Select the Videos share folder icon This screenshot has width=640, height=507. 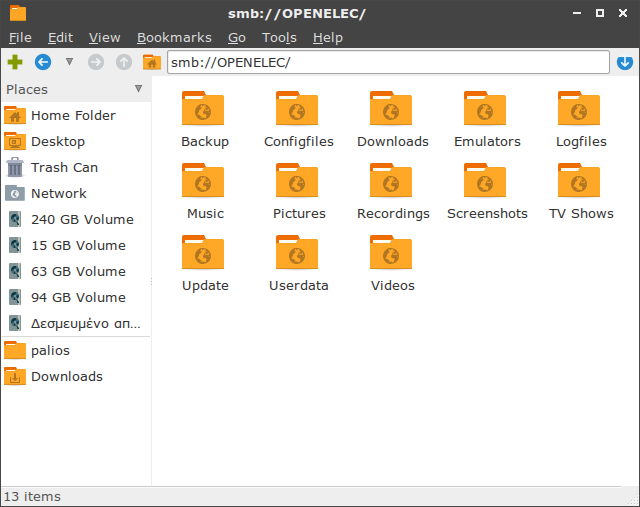391,252
